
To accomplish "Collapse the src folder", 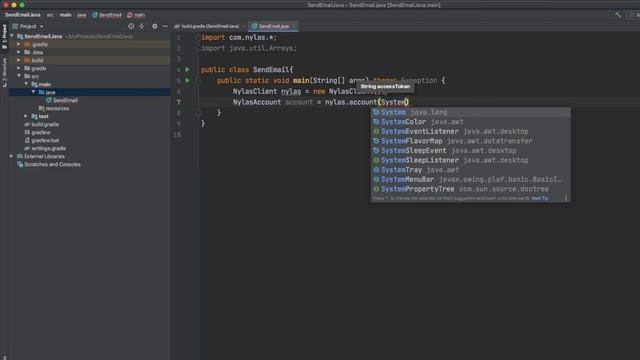I will (x=19, y=76).
